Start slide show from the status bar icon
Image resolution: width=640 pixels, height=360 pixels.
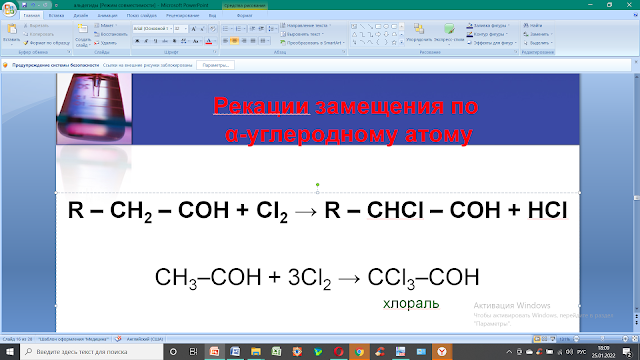click(x=552, y=339)
